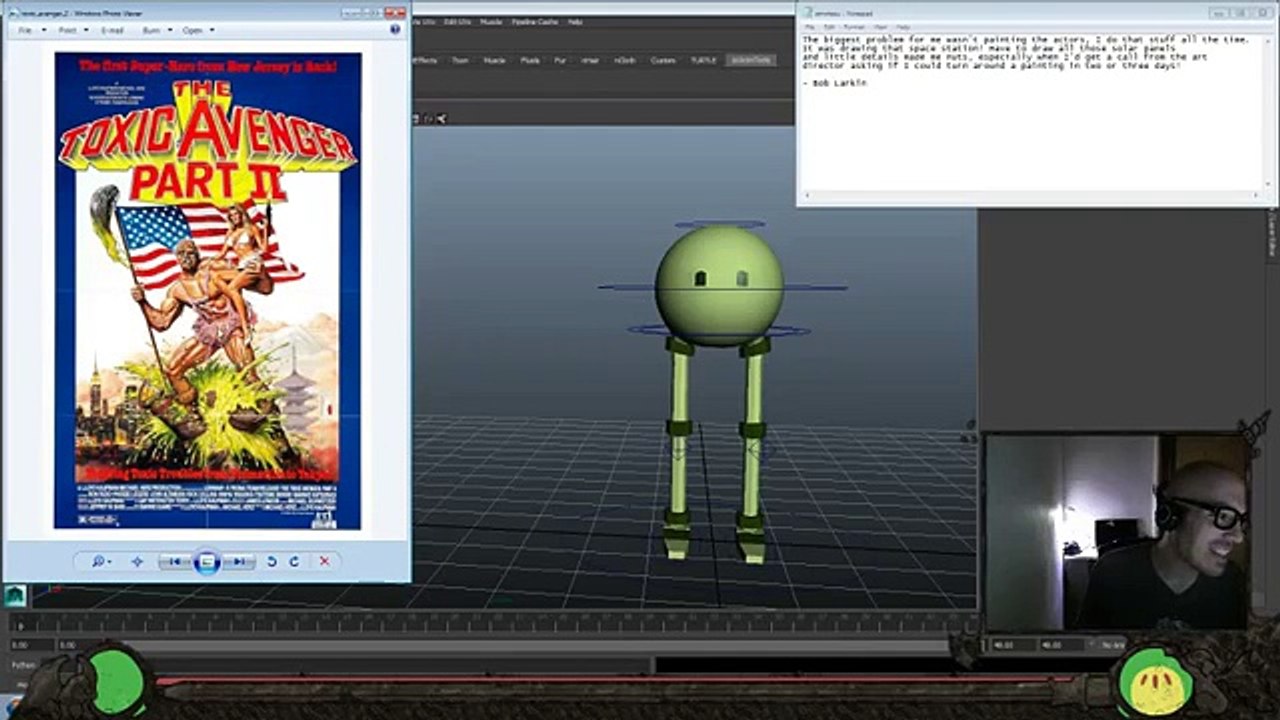Open the Edit menu in Notepad
Image resolution: width=1280 pixels, height=720 pixels.
(829, 27)
